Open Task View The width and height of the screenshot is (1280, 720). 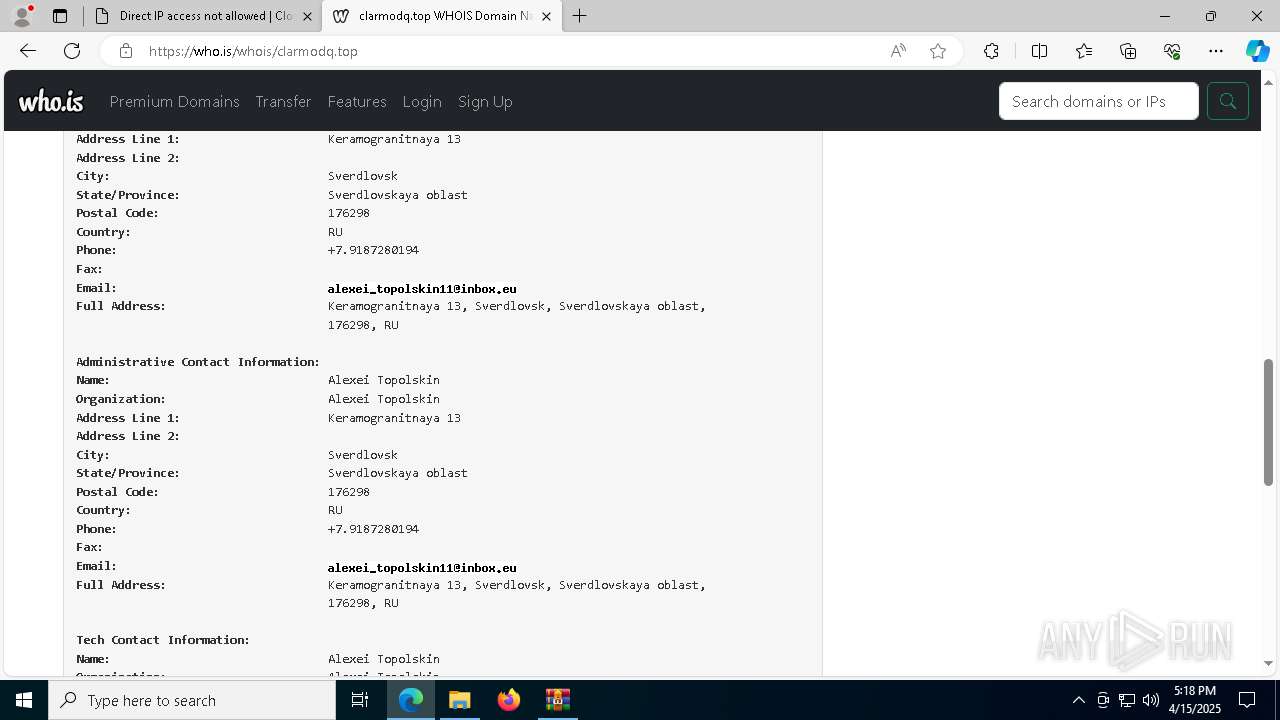point(360,700)
